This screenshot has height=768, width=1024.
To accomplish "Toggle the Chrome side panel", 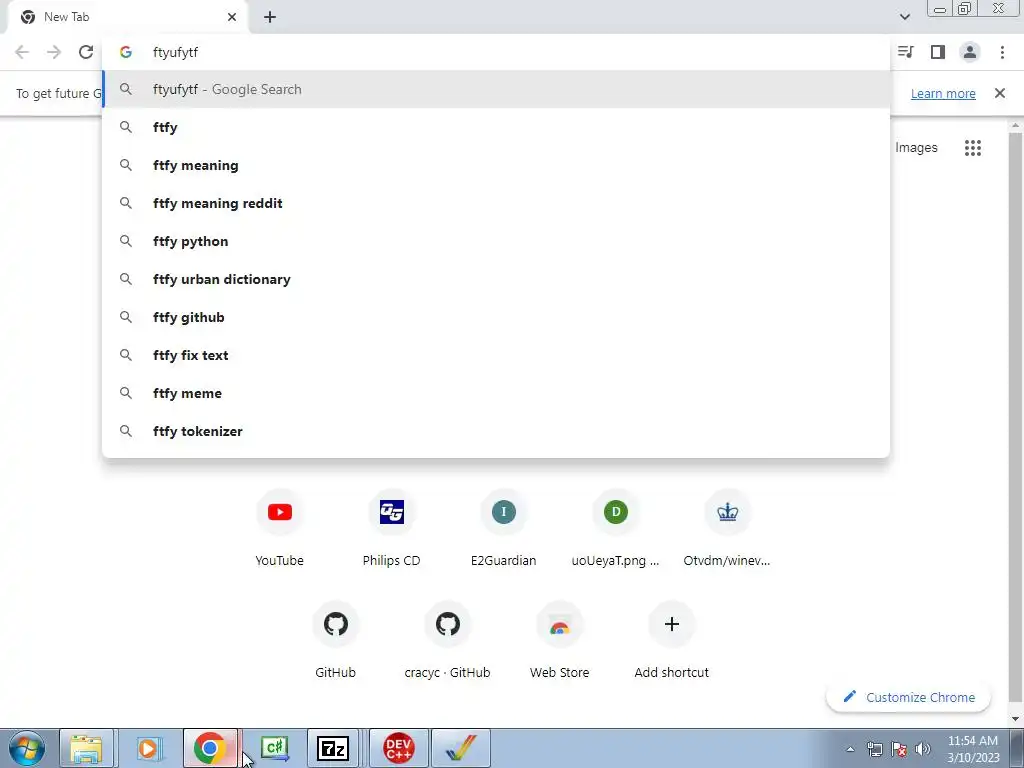I will pos(938,52).
